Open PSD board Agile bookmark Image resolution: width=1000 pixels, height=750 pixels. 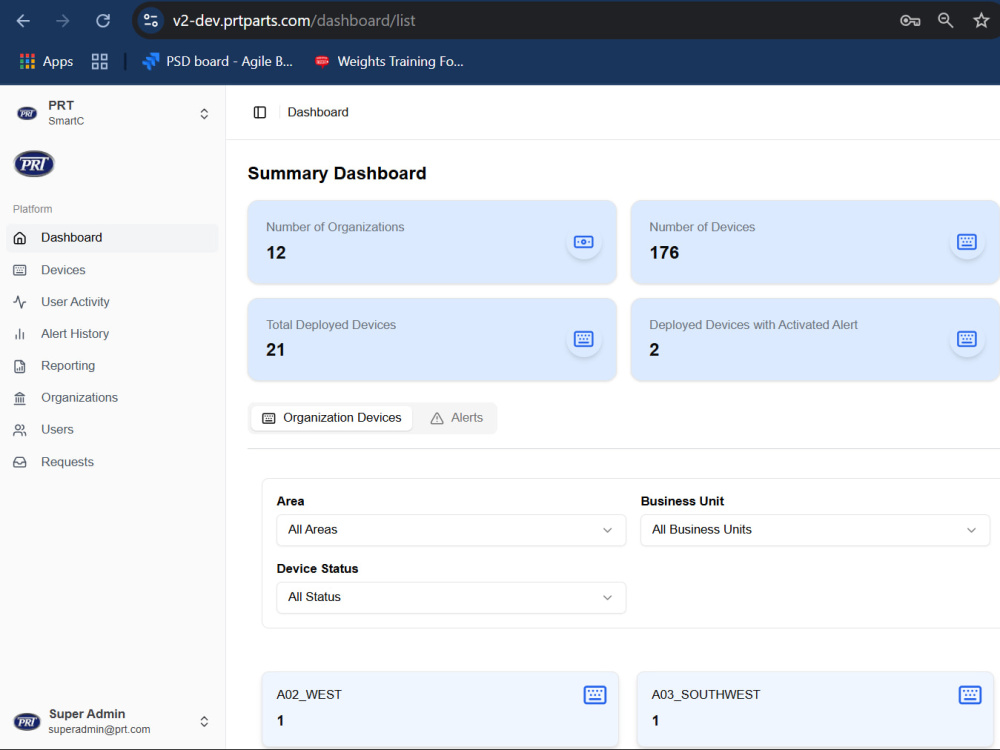pyautogui.click(x=217, y=61)
